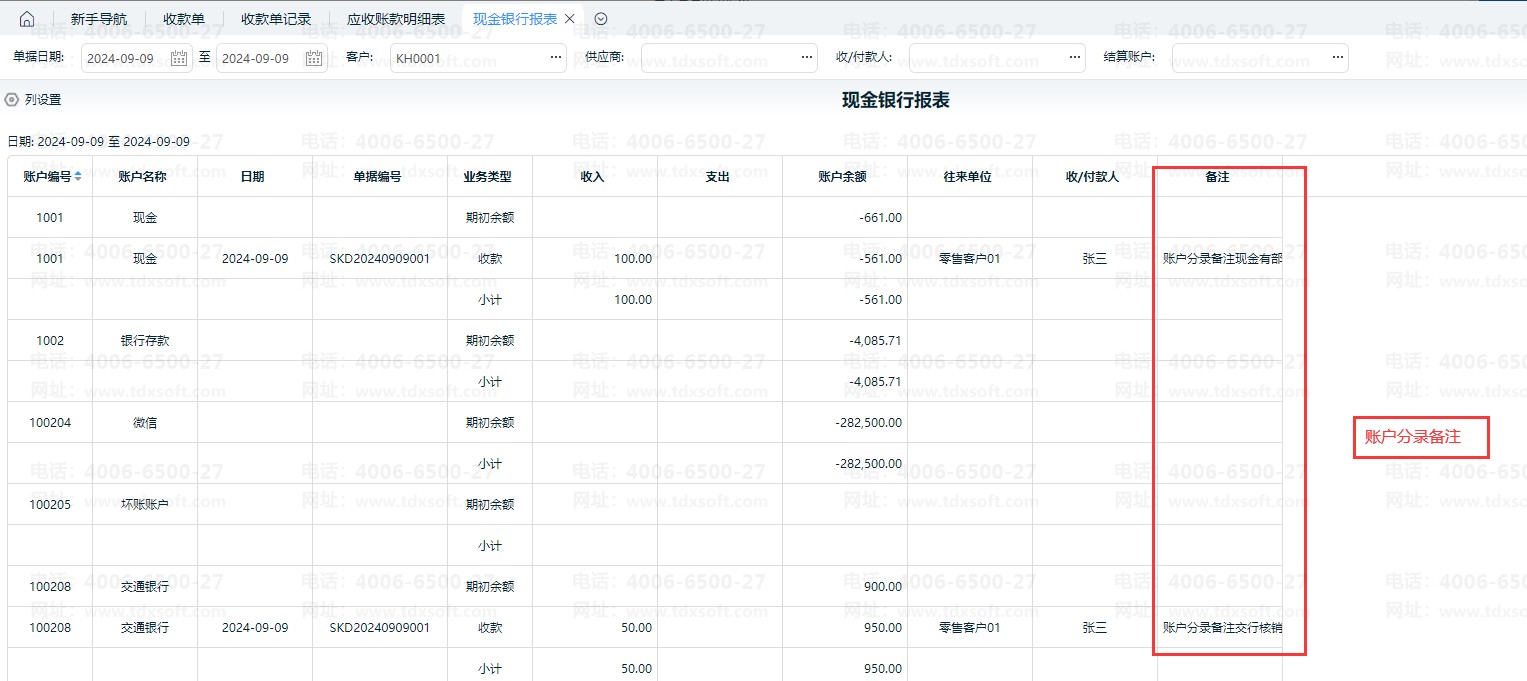Viewport: 1527px width, 681px height.
Task: Close the 现金银行报表 tab
Action: point(570,19)
